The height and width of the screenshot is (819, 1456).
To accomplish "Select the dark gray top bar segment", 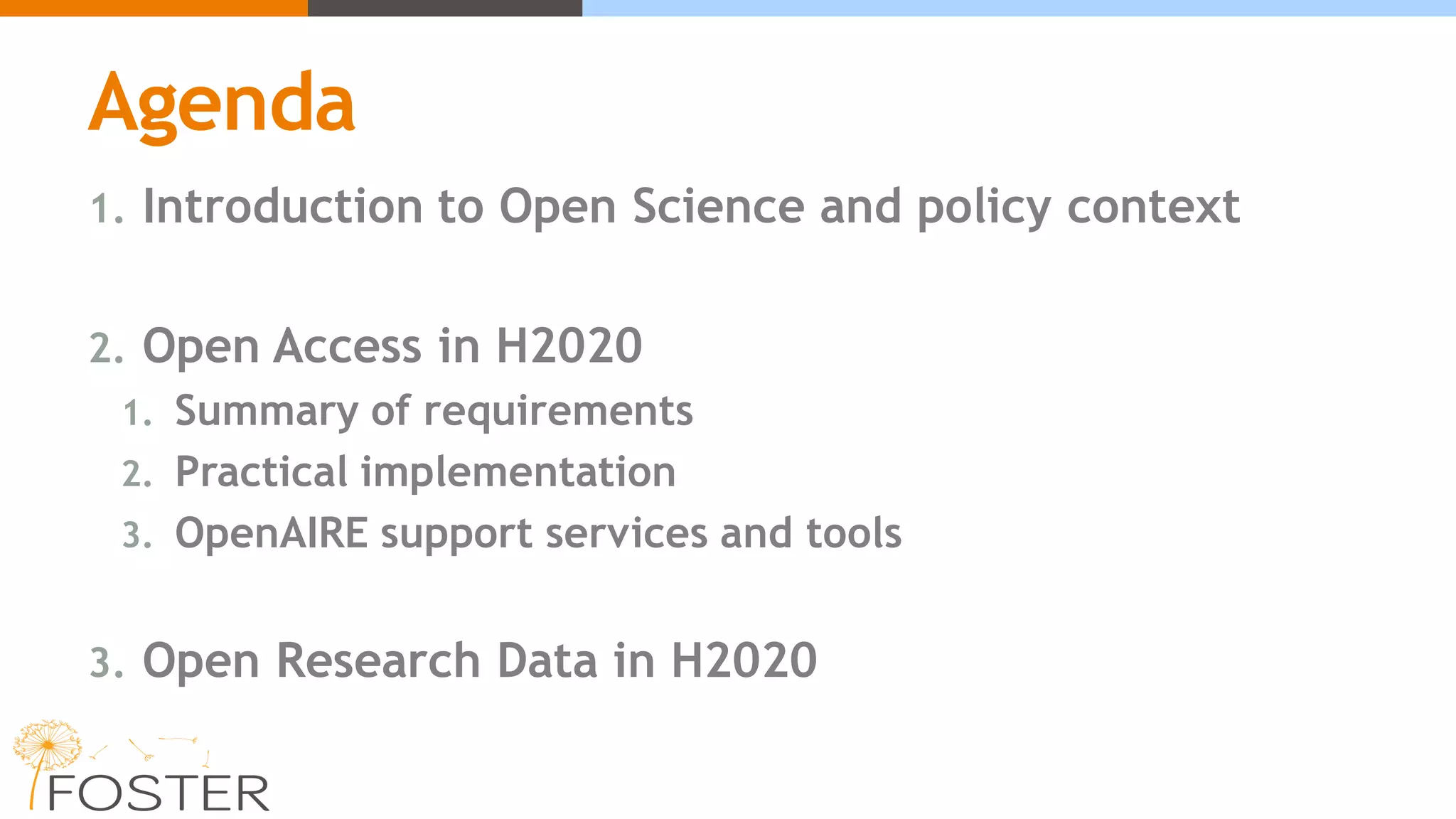I will (444, 8).
